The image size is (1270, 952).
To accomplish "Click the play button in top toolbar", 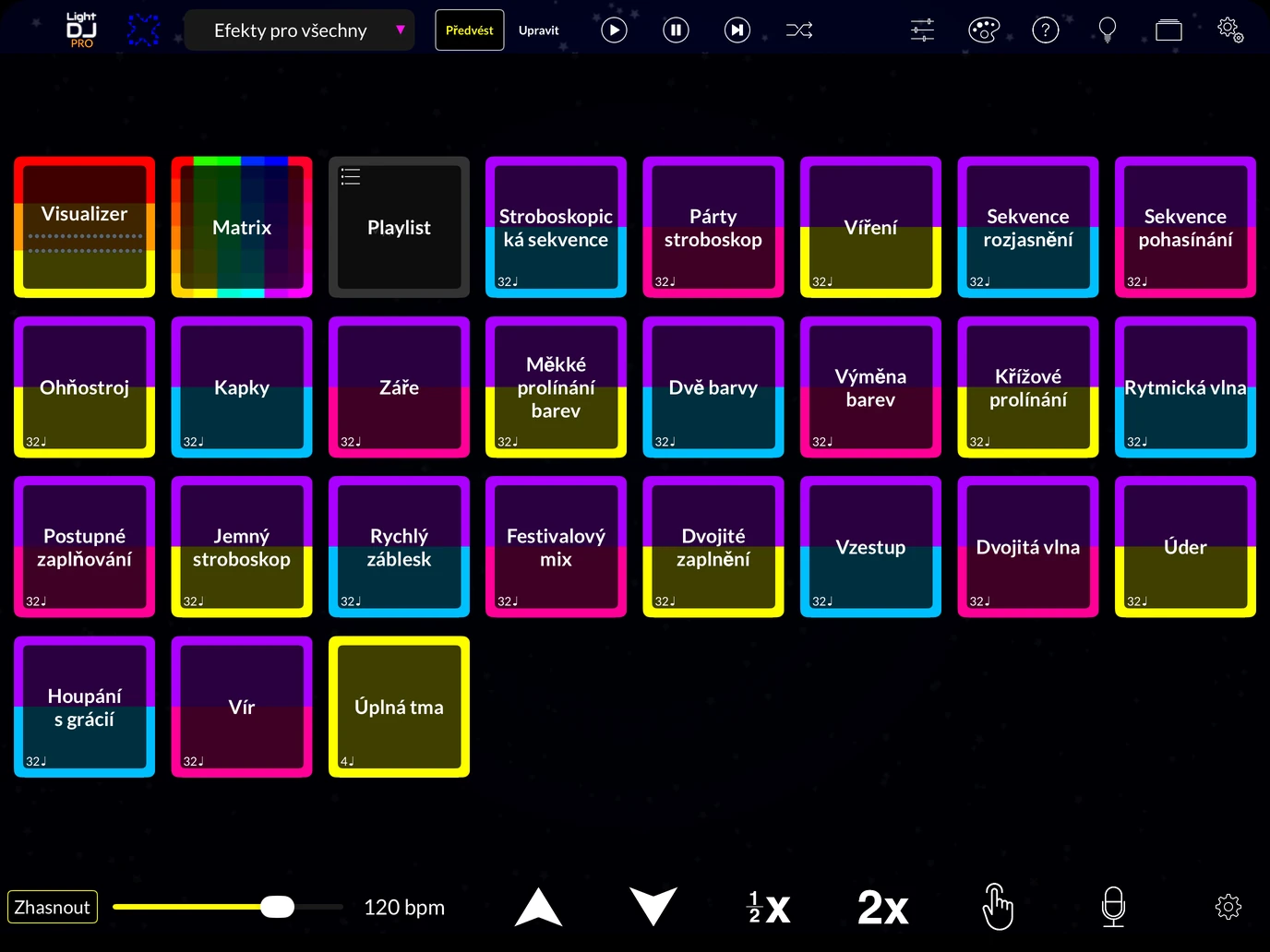I will pyautogui.click(x=614, y=30).
